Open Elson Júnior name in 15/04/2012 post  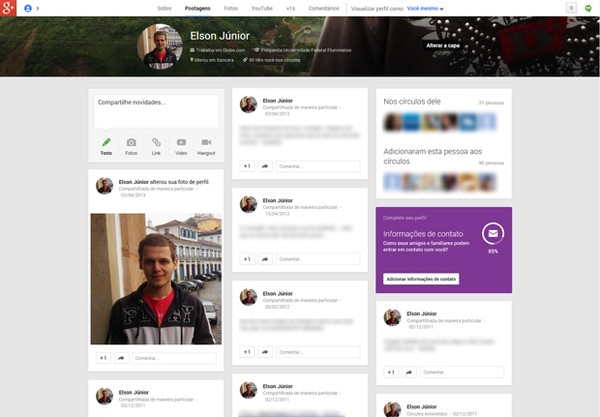pyautogui.click(x=277, y=200)
